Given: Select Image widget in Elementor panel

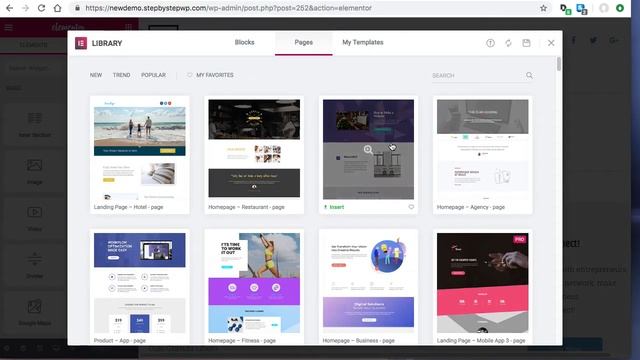Looking at the screenshot, I should 34,171.
